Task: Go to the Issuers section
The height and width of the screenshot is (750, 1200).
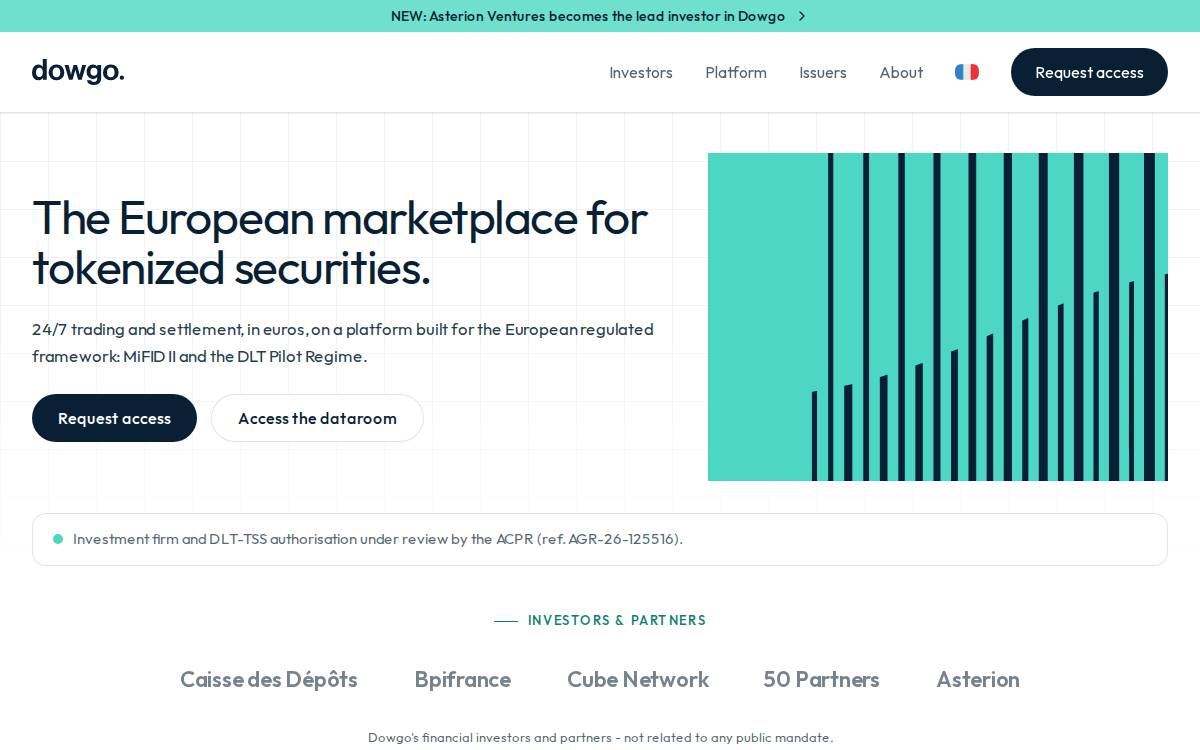Action: (823, 72)
